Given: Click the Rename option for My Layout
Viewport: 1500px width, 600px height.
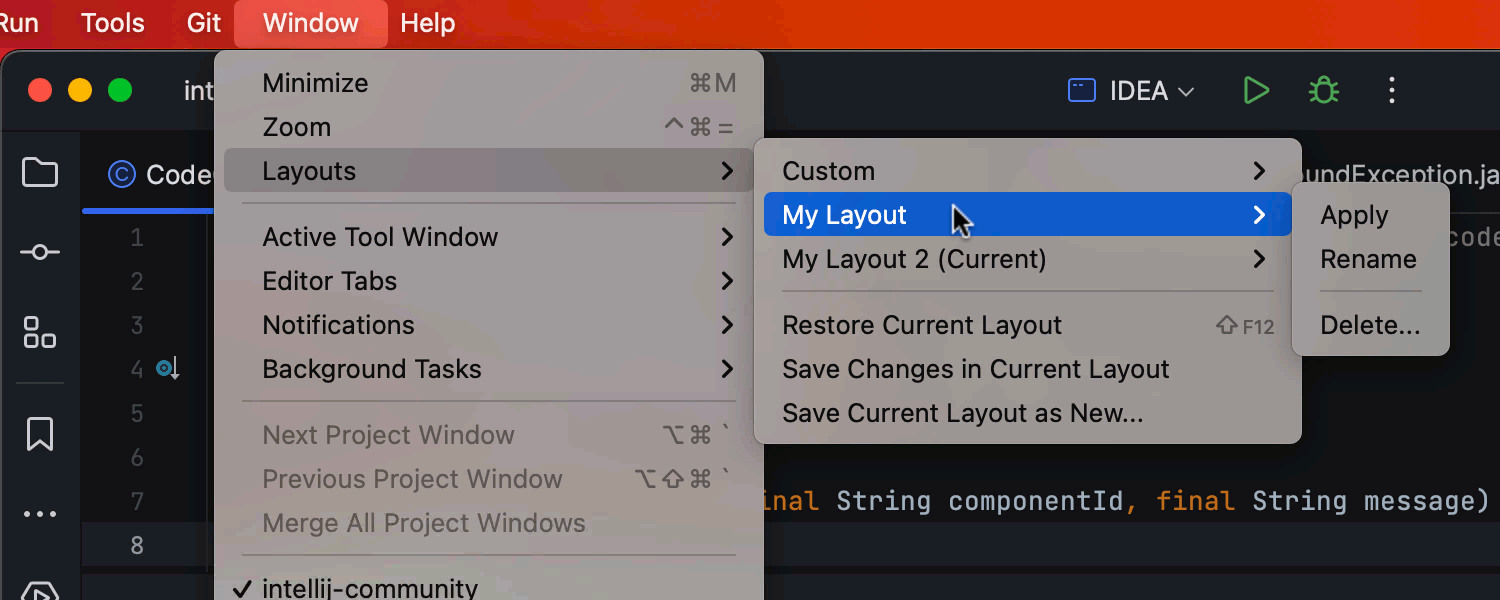Looking at the screenshot, I should [1367, 259].
